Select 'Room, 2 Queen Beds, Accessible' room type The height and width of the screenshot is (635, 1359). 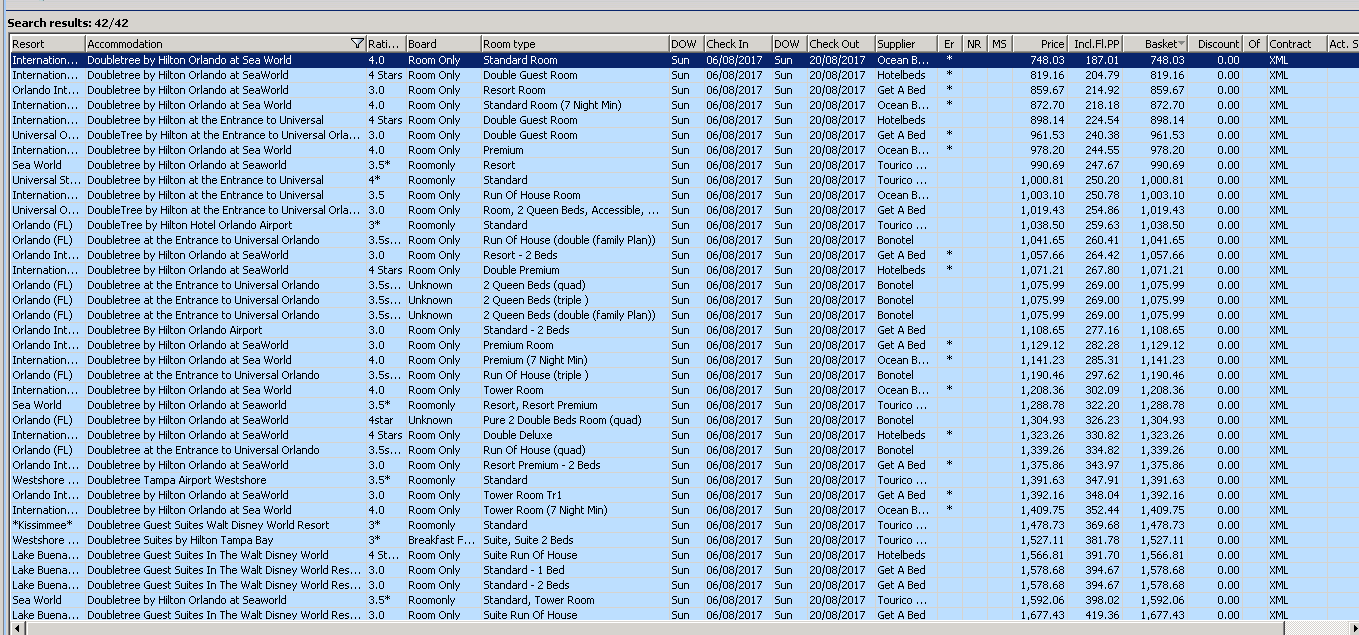pos(574,210)
